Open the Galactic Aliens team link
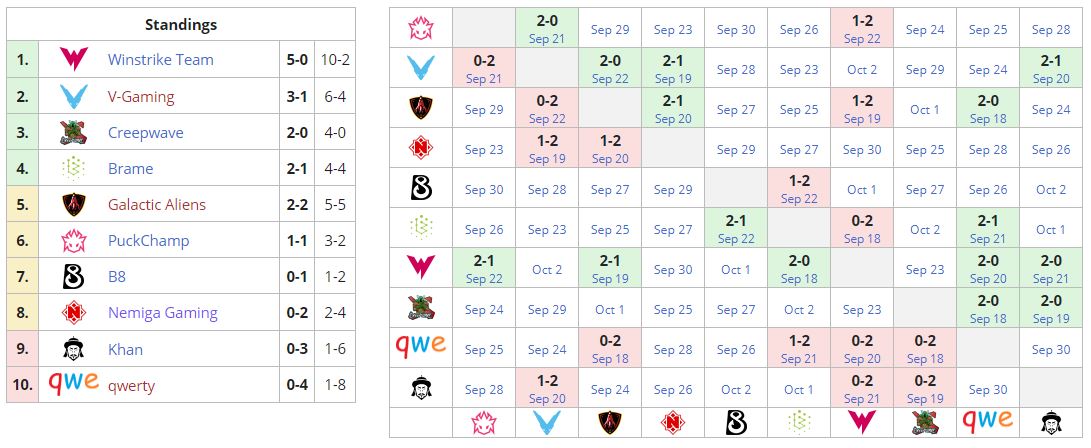Viewport: 1091px width, 448px height. [157, 205]
